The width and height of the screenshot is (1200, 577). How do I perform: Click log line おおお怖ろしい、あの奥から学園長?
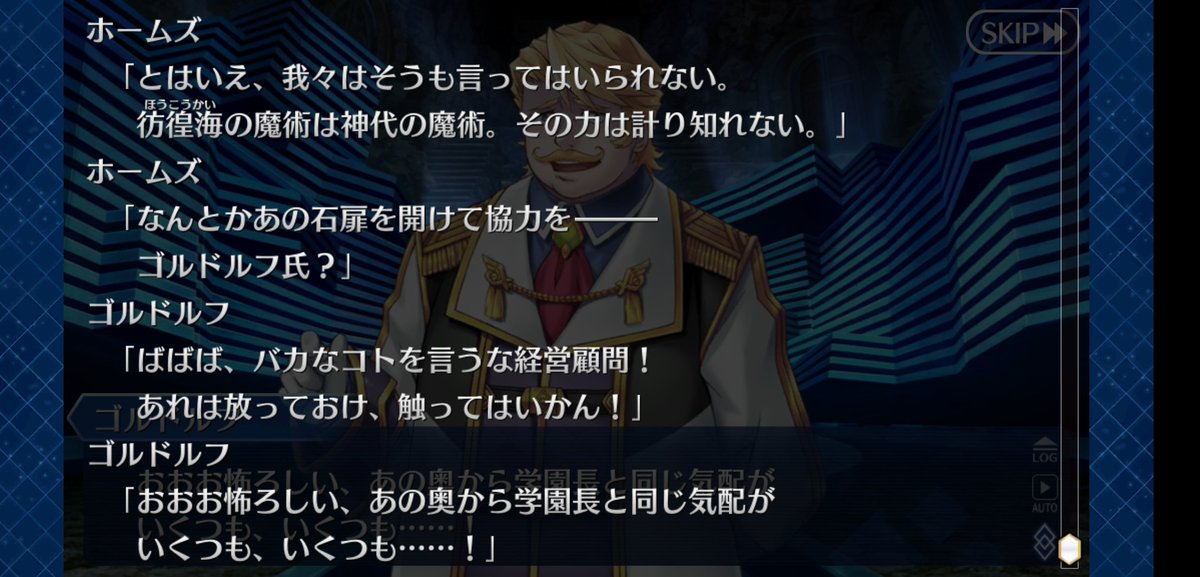coord(447,499)
